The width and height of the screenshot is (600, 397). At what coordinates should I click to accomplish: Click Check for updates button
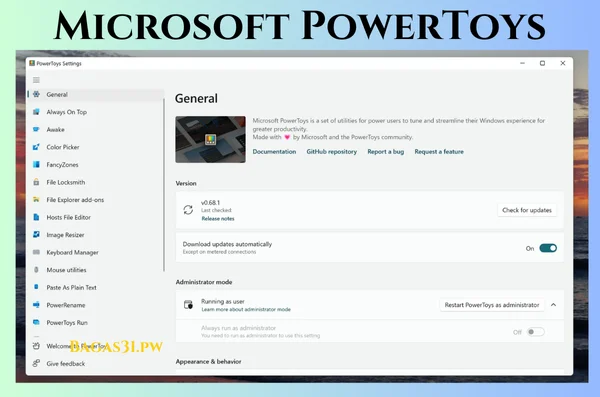[527, 210]
